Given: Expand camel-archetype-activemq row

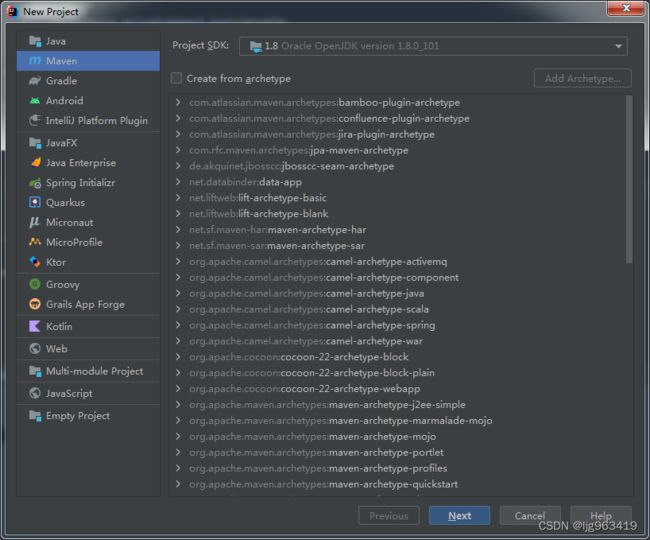Looking at the screenshot, I should pos(178,261).
